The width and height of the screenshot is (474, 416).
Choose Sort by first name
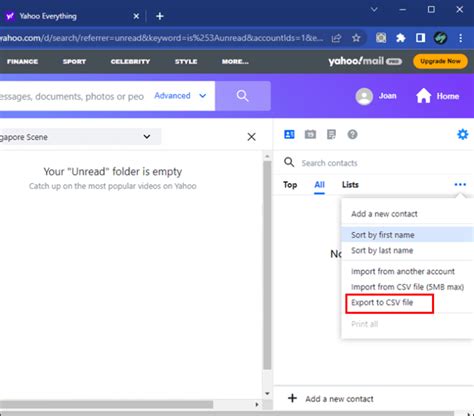click(407, 235)
